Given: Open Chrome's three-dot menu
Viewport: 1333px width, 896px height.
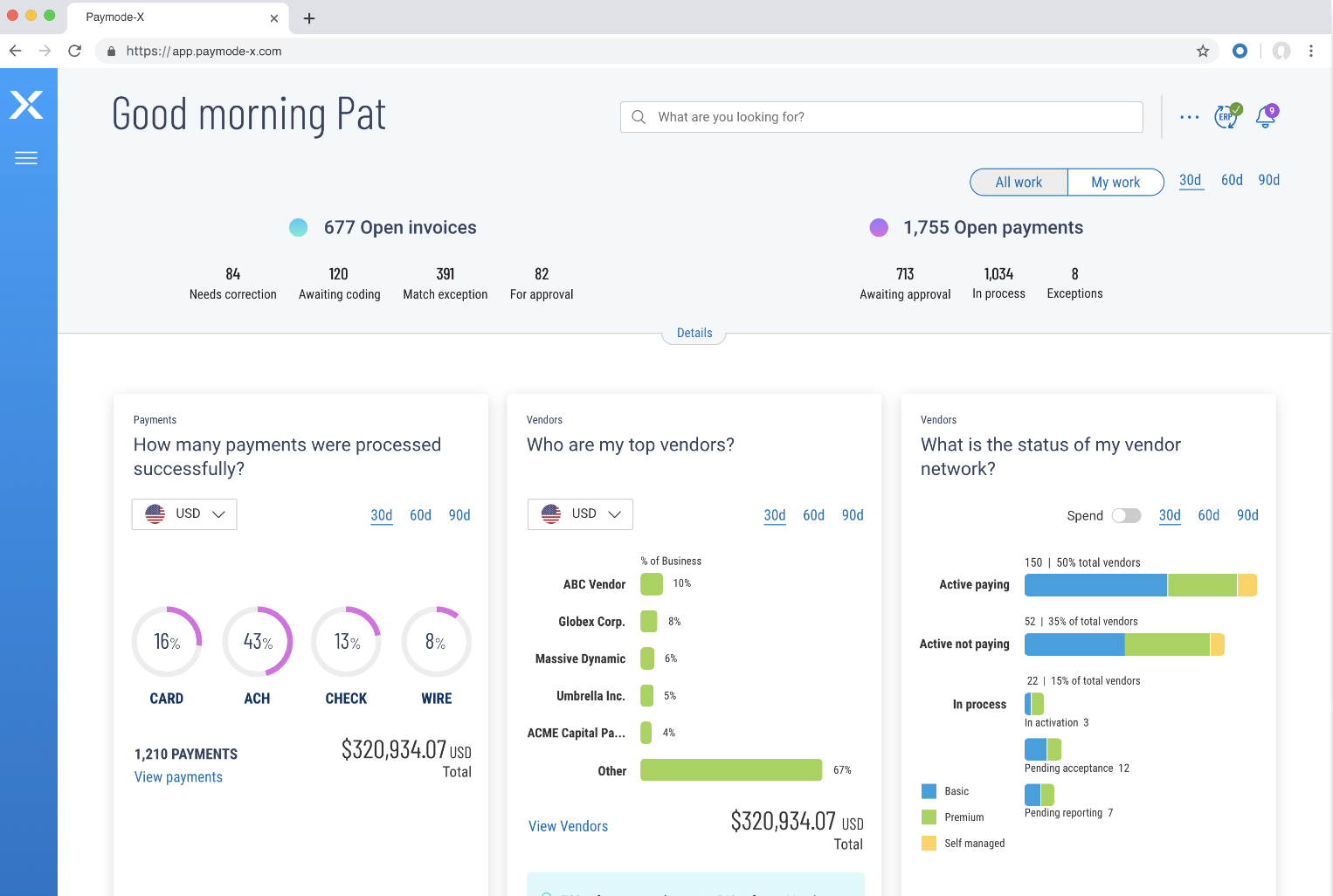Looking at the screenshot, I should pos(1311,51).
